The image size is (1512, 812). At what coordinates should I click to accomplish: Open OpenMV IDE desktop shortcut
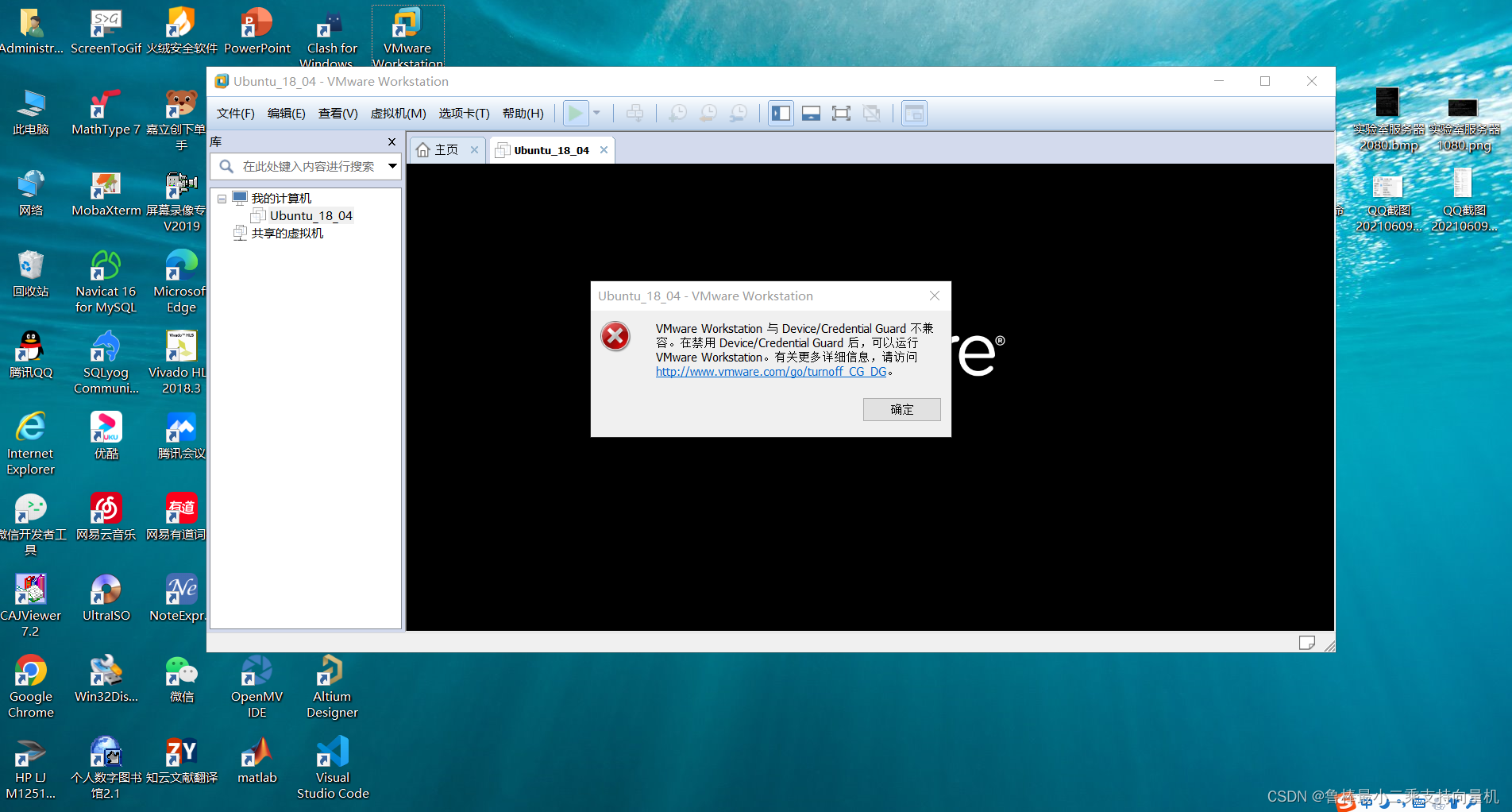point(256,688)
